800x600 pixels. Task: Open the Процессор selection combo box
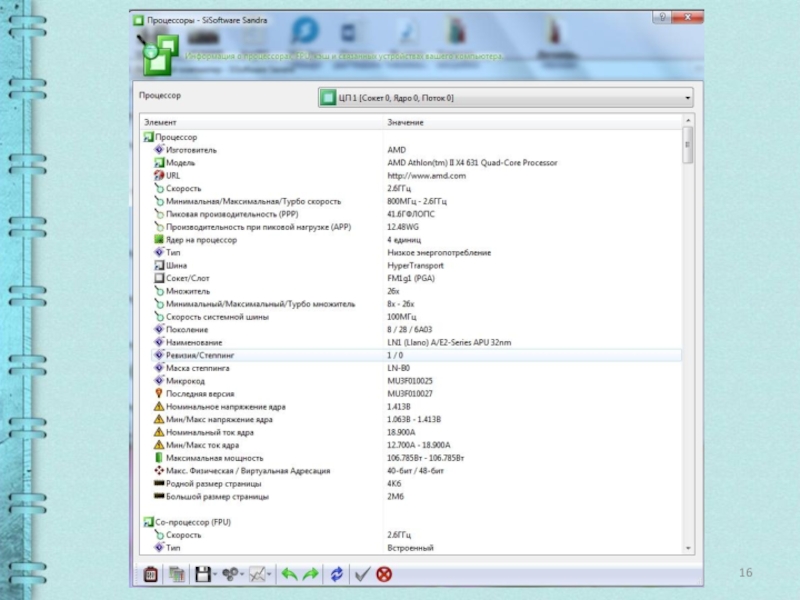coord(506,97)
